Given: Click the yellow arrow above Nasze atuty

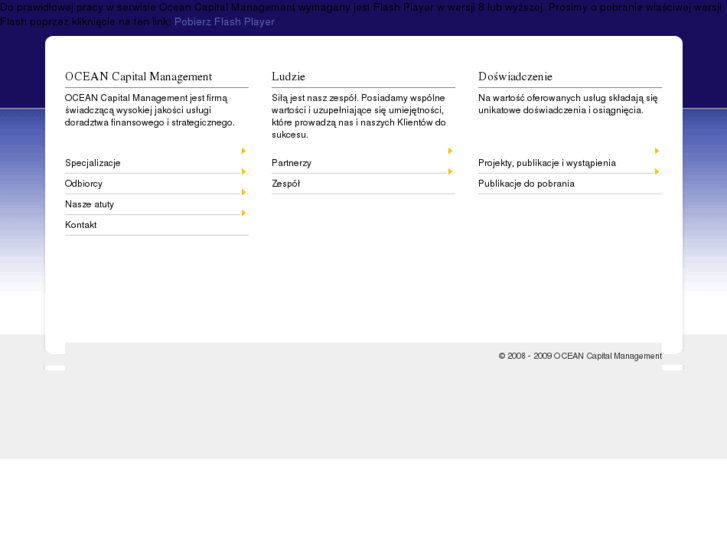Looking at the screenshot, I should [x=243, y=192].
